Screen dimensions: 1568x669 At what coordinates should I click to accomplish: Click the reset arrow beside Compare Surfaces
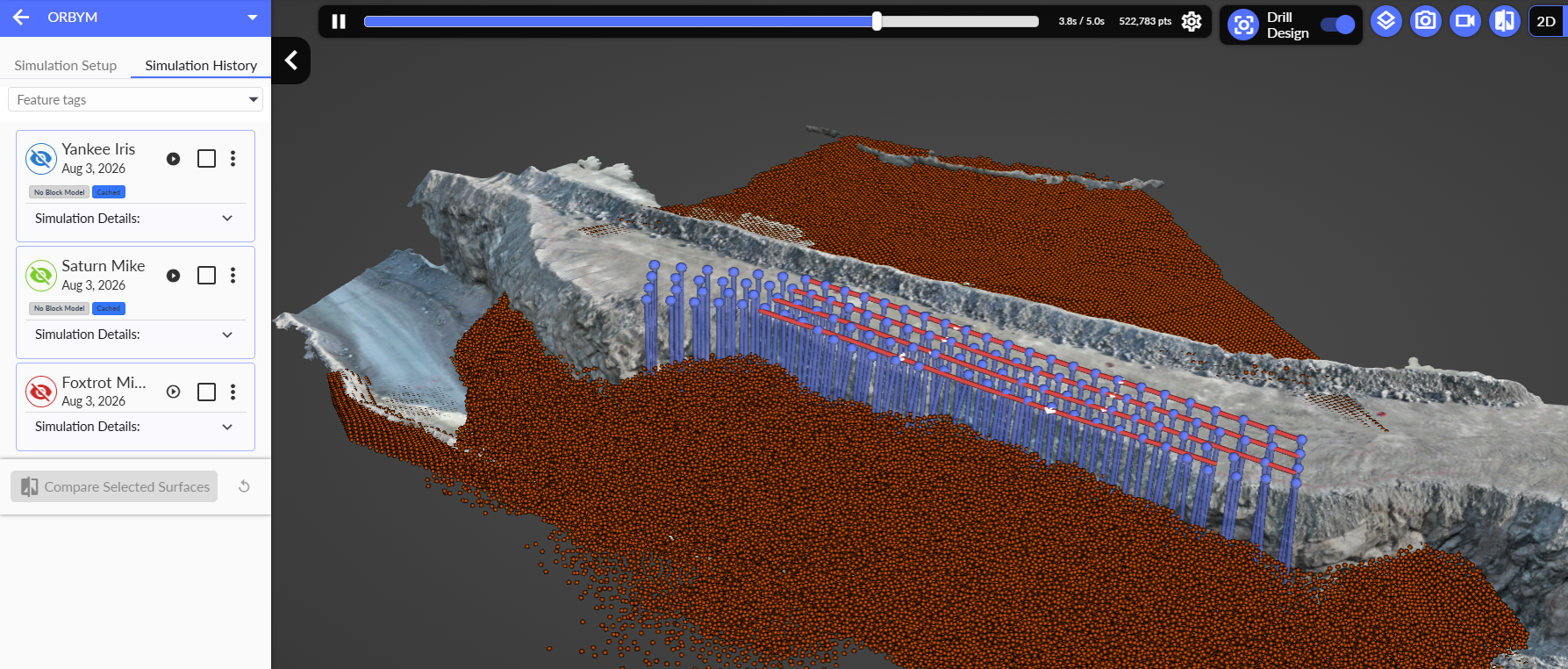245,486
